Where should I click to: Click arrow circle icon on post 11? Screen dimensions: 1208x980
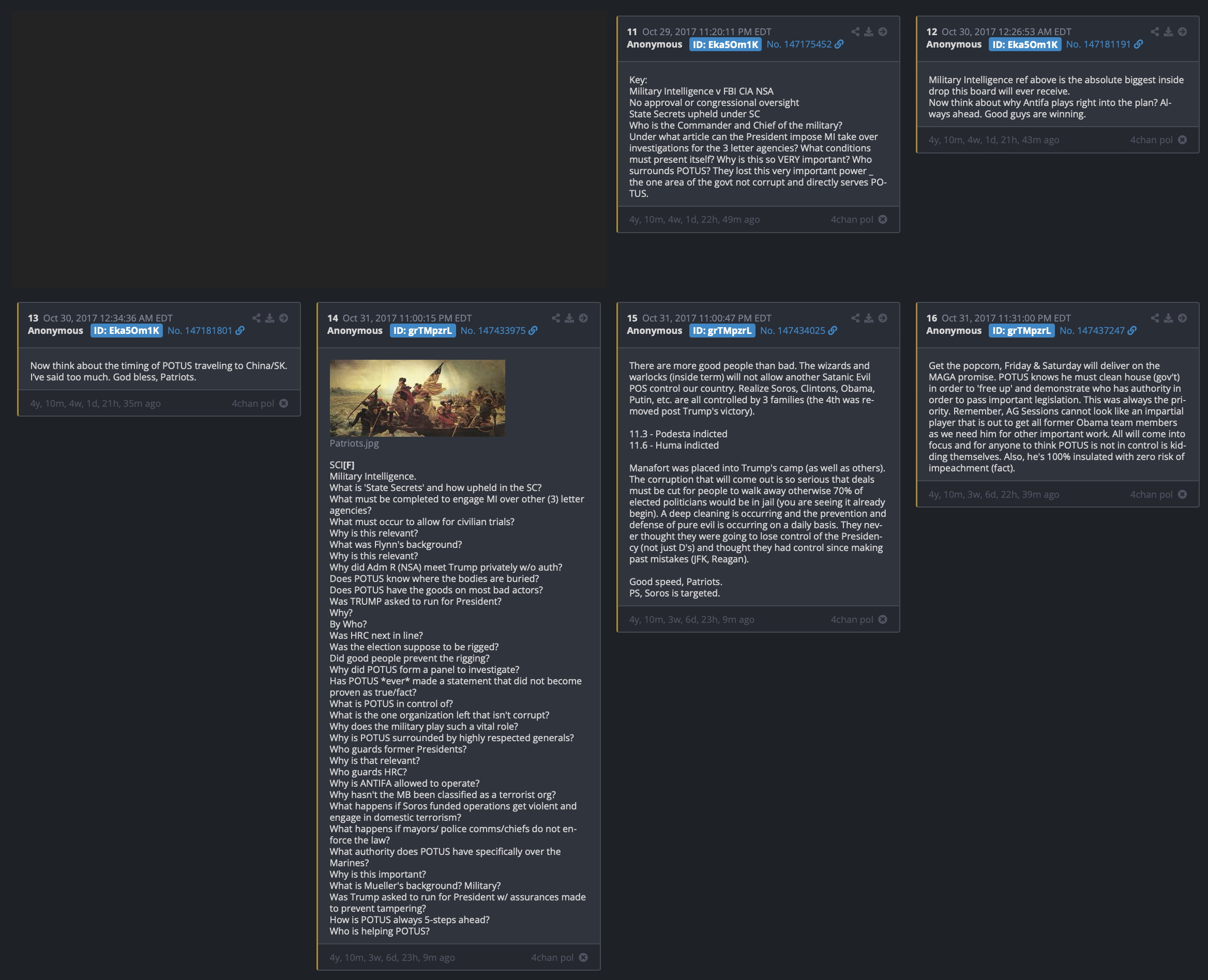(x=883, y=32)
